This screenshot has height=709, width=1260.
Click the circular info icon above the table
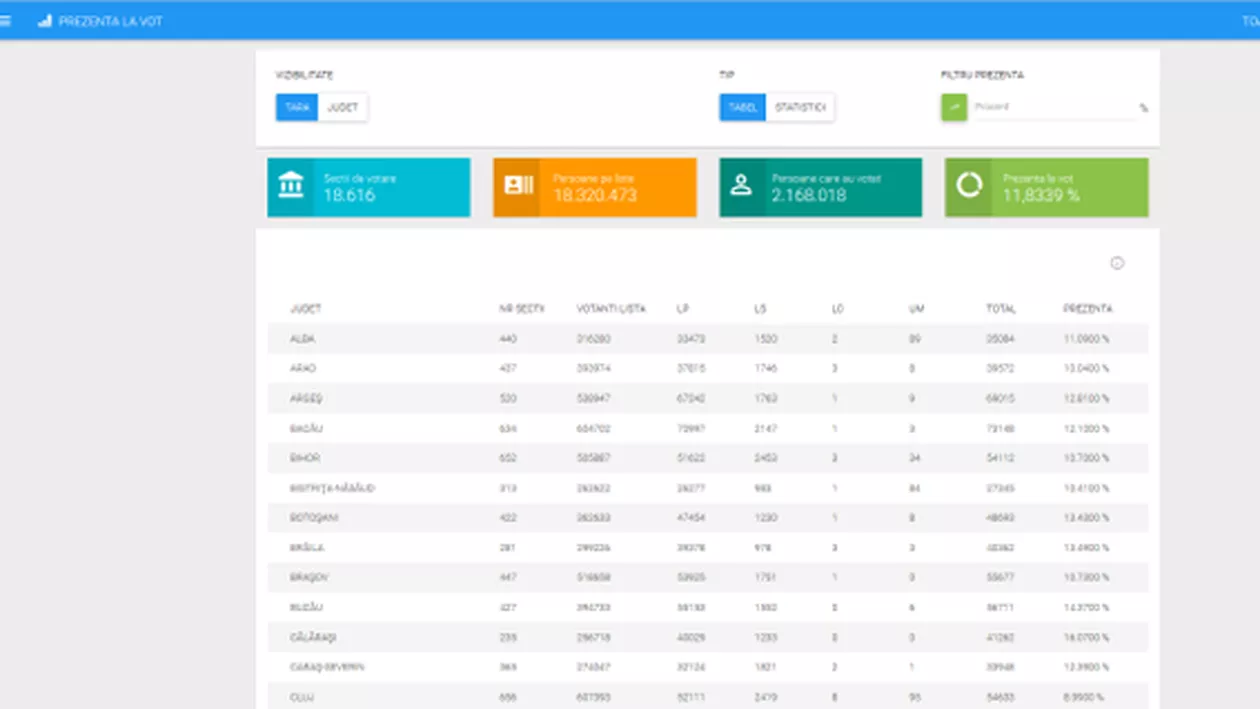pos(1117,263)
